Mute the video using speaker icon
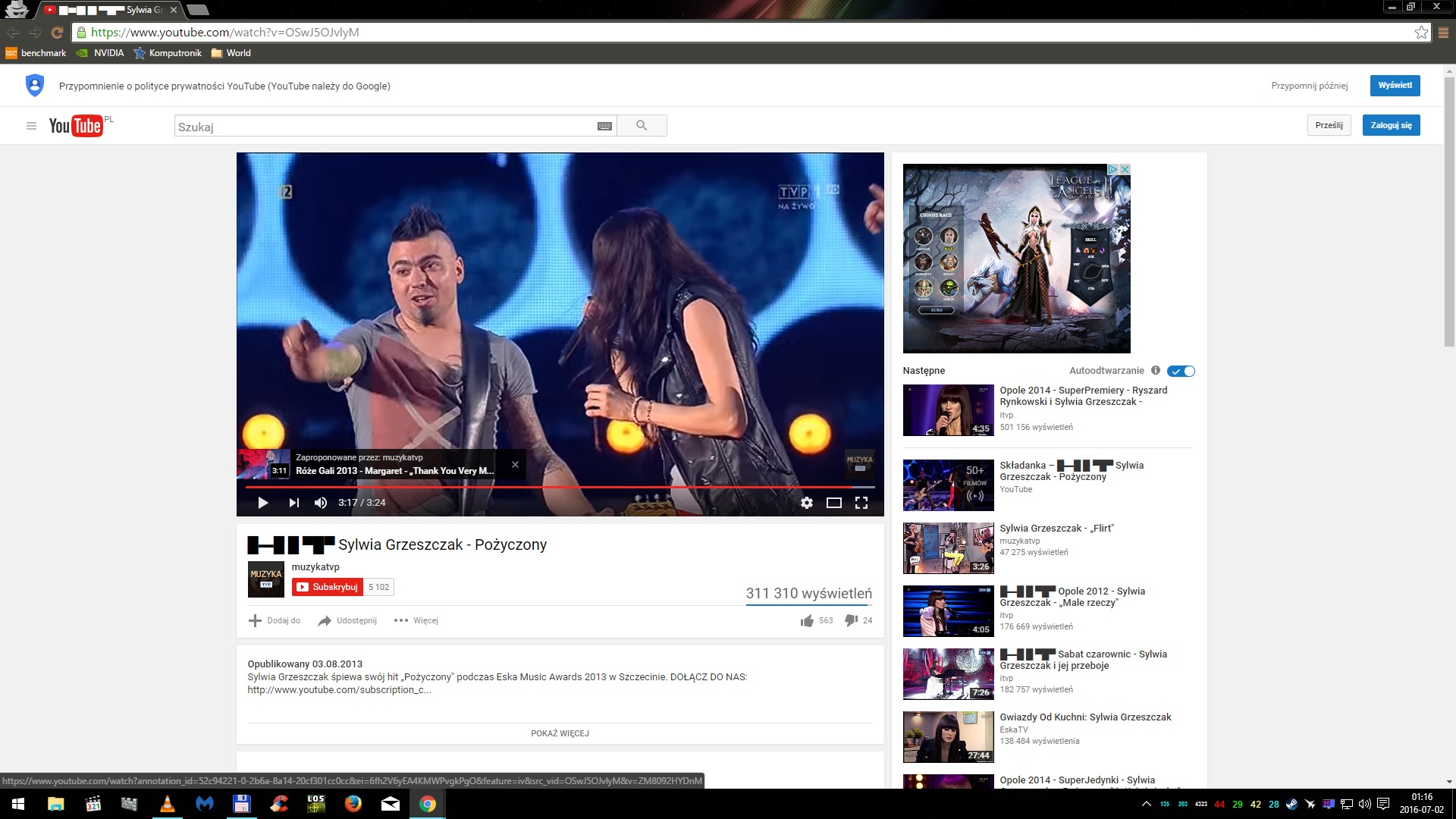The image size is (1456, 819). 321,503
